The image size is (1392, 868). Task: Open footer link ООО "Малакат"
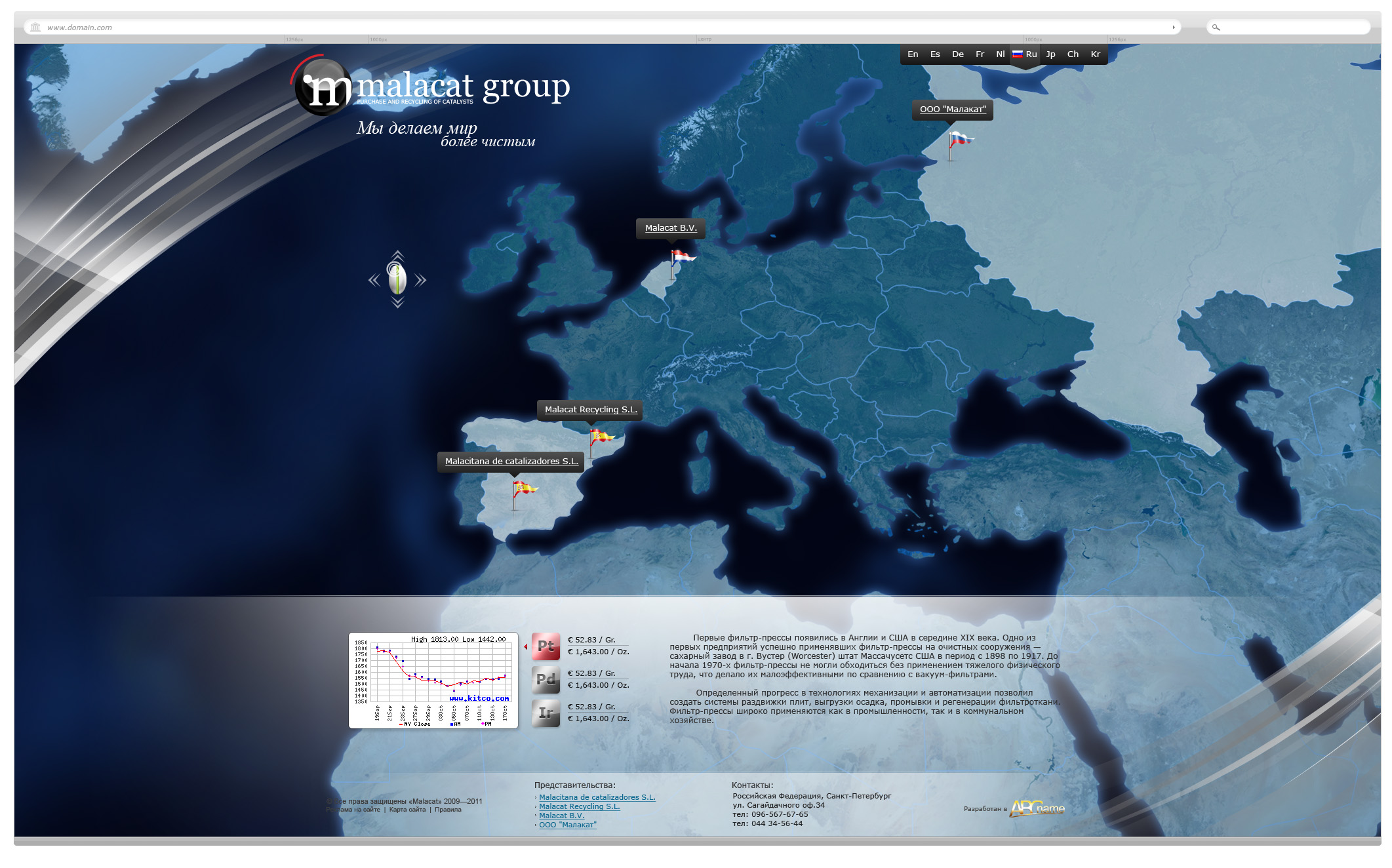pos(568,825)
